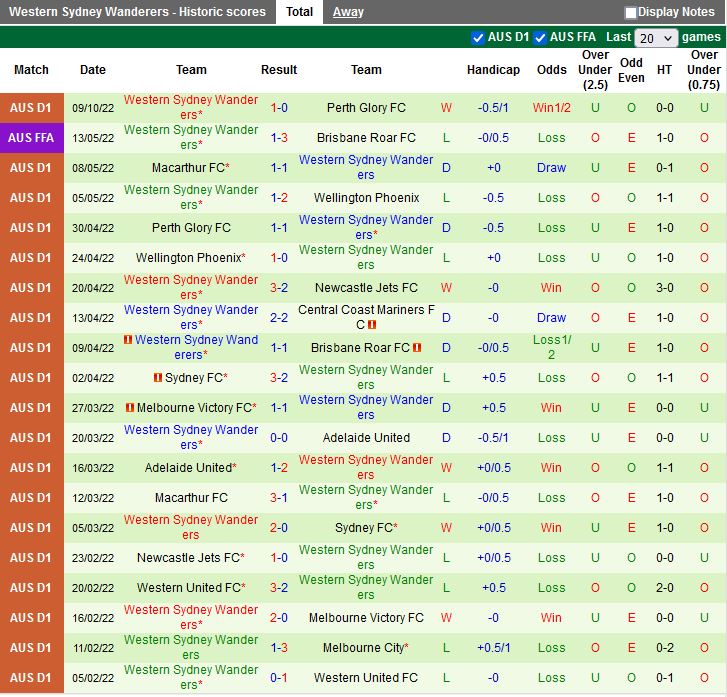This screenshot has height=697, width=727.
Task: Enable the Display Notes checkbox
Action: tap(630, 13)
